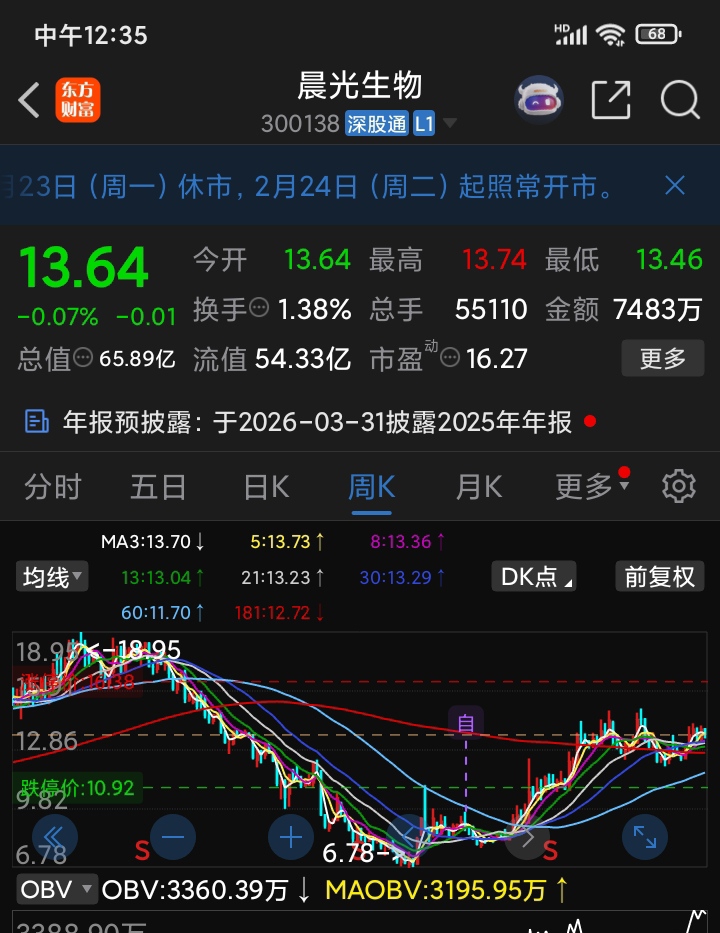Viewport: 720px width, 933px height.
Task: Tap the info icon beside 总值
Action: 83,358
